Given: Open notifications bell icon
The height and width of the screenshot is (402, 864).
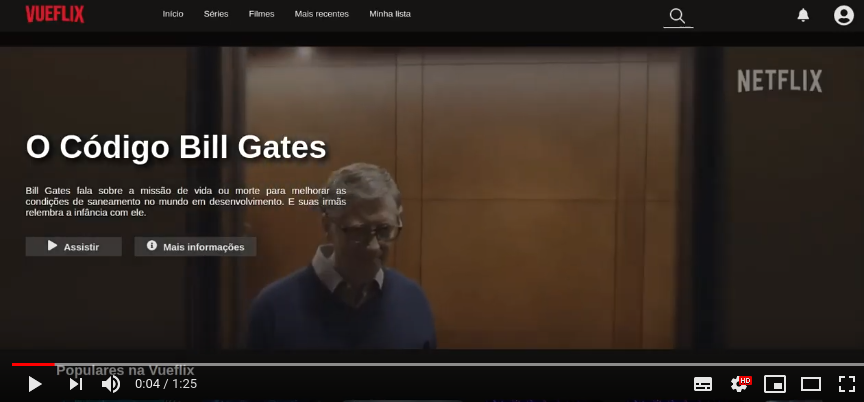Looking at the screenshot, I should [803, 15].
